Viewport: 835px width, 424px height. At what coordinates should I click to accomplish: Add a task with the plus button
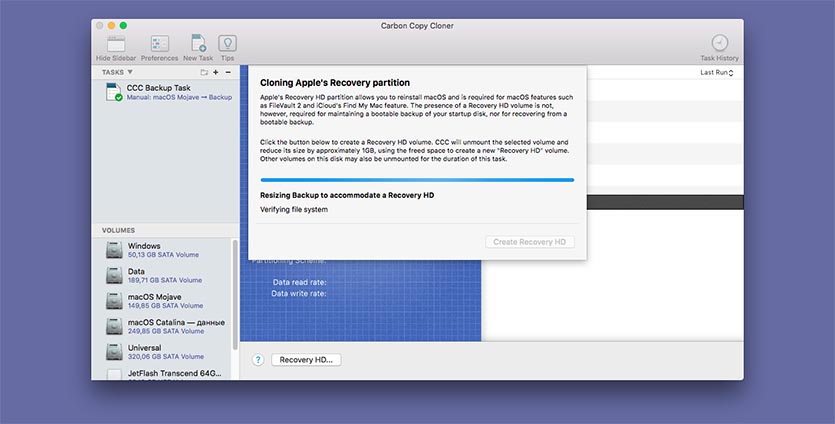click(216, 73)
